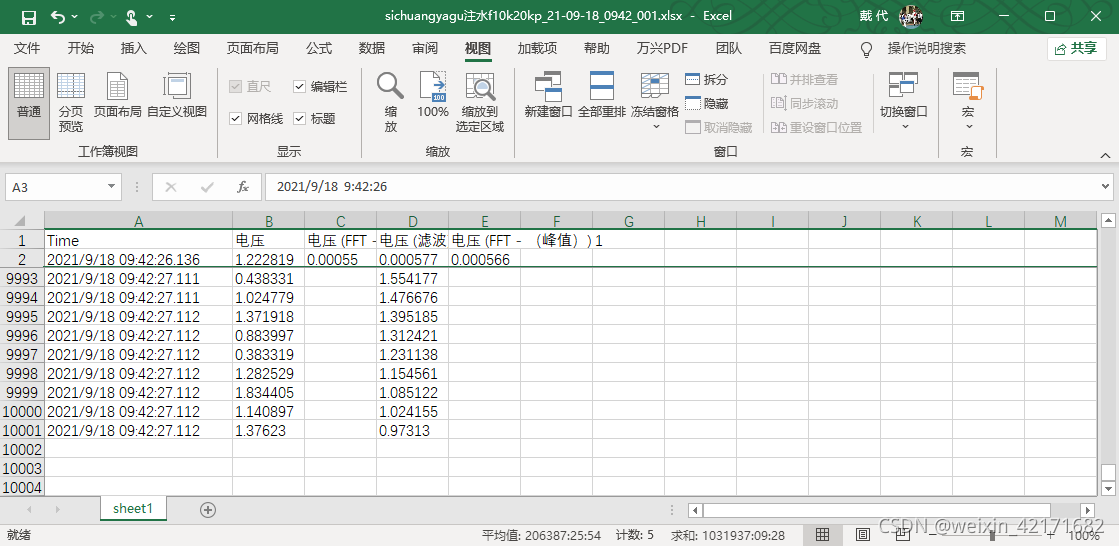Click Add-ins (加载项) tab
The width and height of the screenshot is (1119, 546).
[537, 49]
